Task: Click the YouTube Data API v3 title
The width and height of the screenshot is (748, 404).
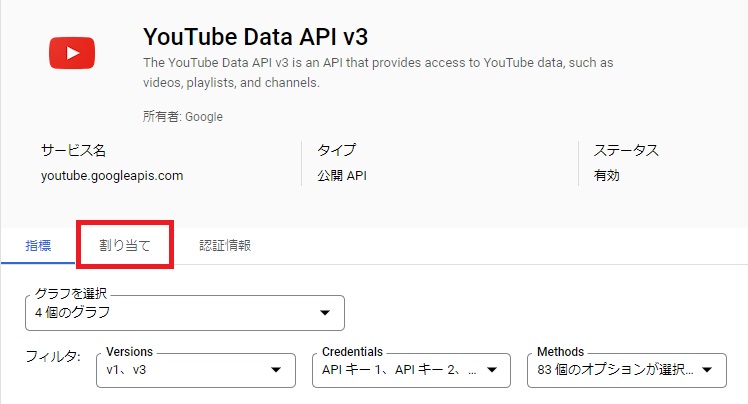Action: click(256, 37)
